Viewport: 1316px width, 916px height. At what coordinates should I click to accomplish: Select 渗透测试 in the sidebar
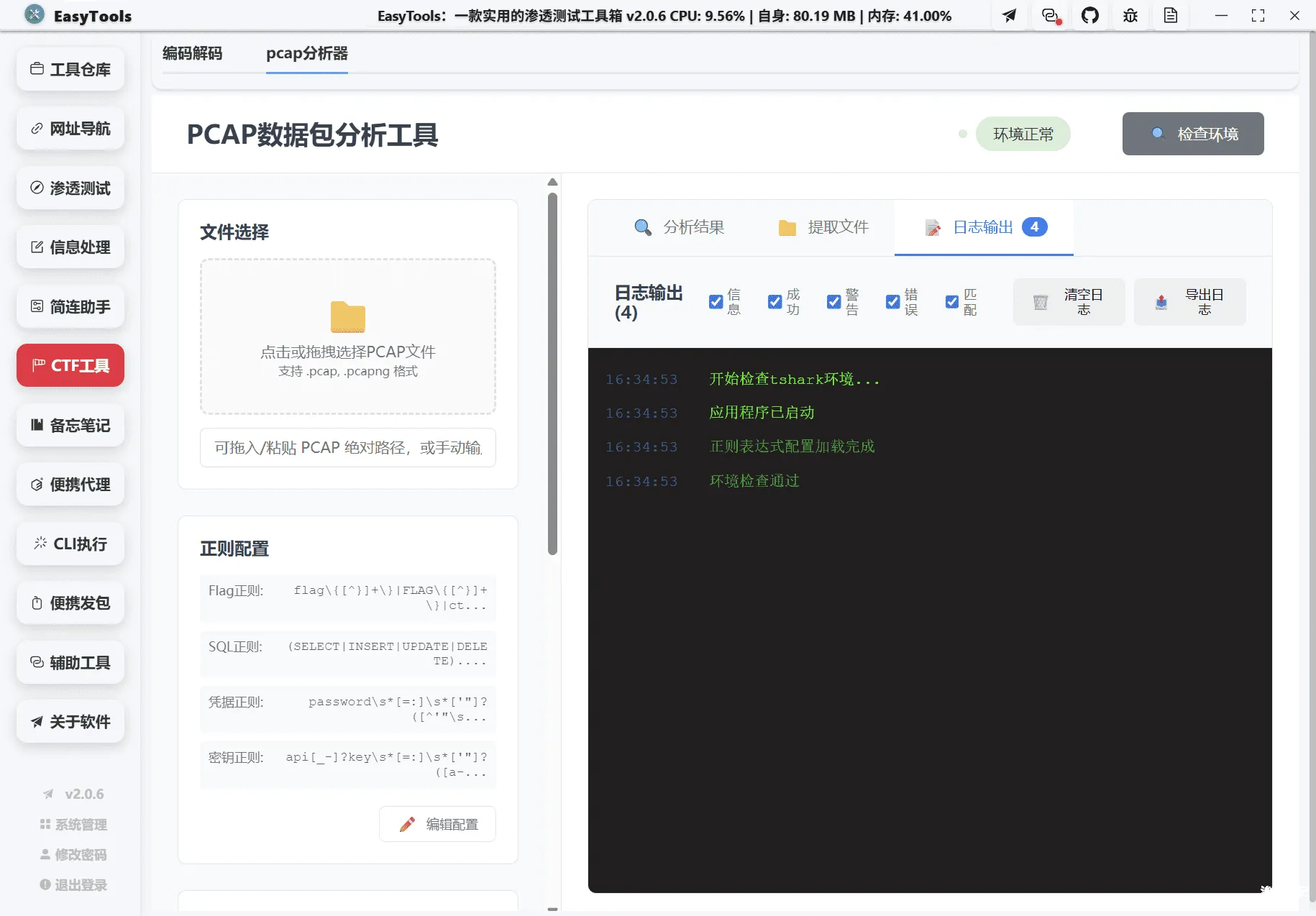point(70,188)
